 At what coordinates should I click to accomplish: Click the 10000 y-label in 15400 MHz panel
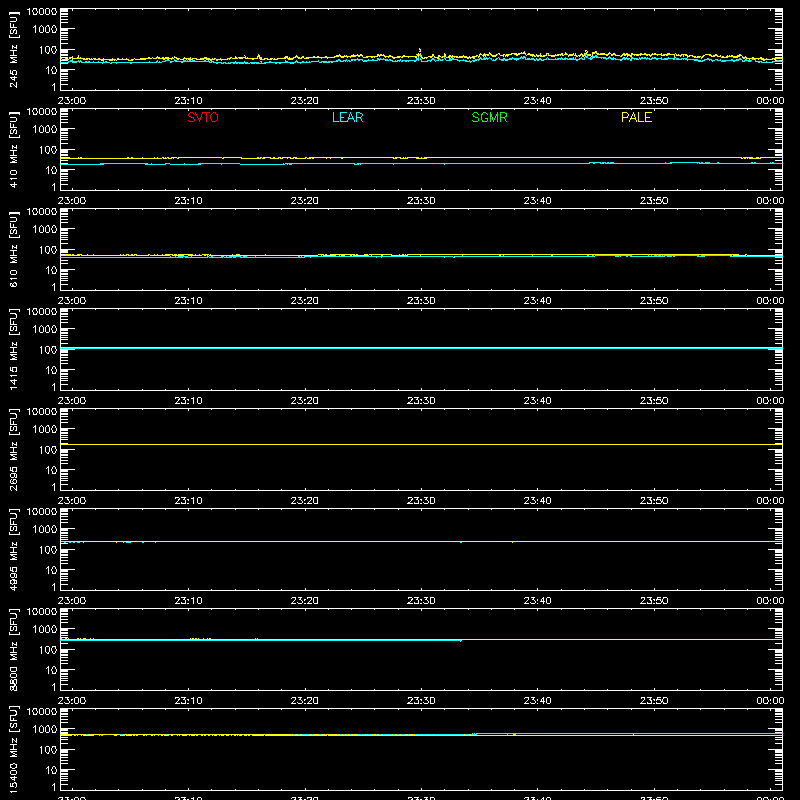pos(42,712)
